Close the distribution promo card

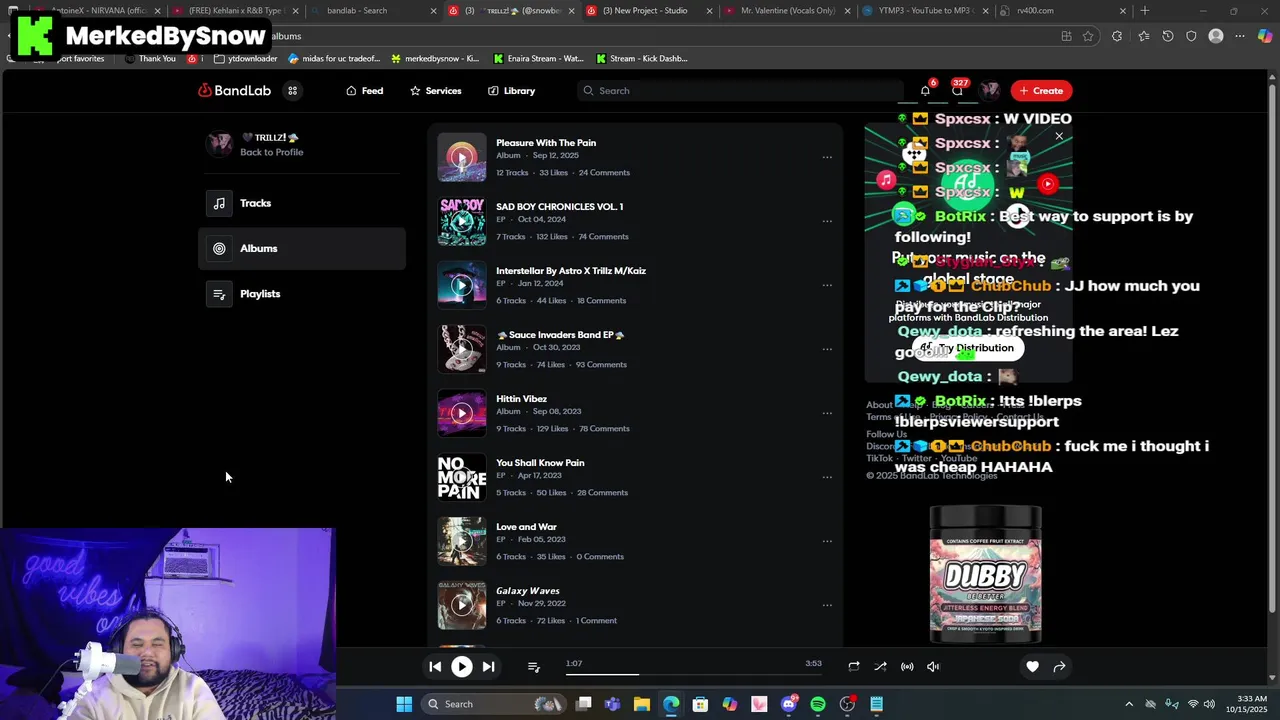[x=1059, y=136]
